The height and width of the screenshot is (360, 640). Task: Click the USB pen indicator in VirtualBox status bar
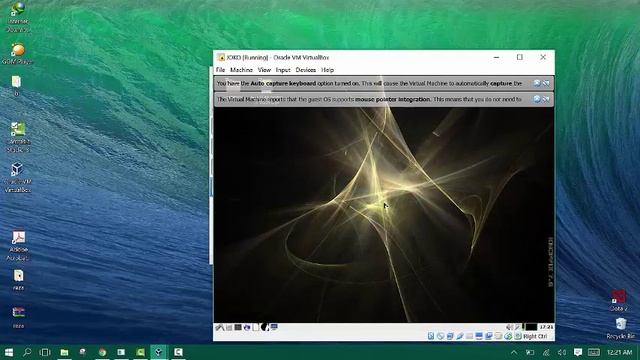[460, 336]
